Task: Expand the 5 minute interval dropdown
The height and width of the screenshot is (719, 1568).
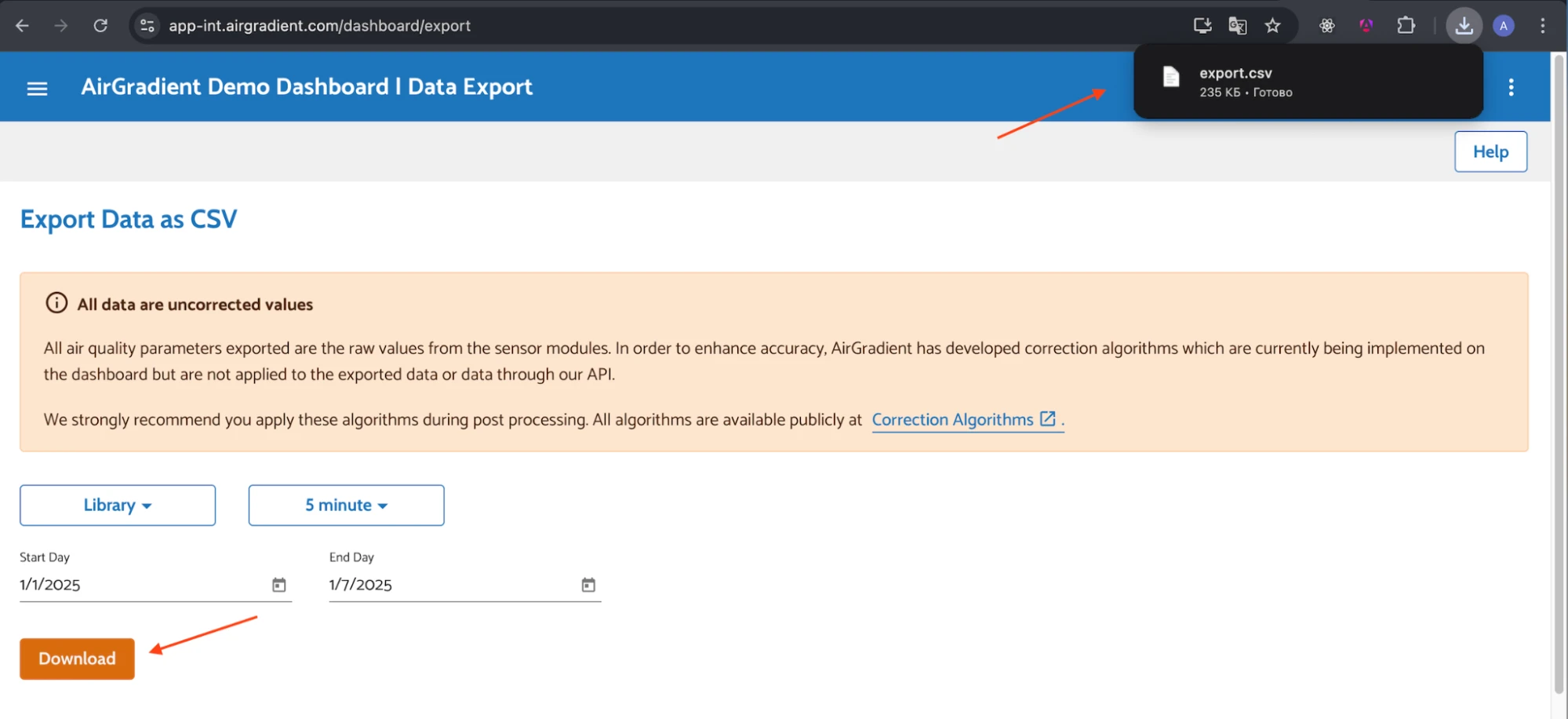Action: coord(346,505)
